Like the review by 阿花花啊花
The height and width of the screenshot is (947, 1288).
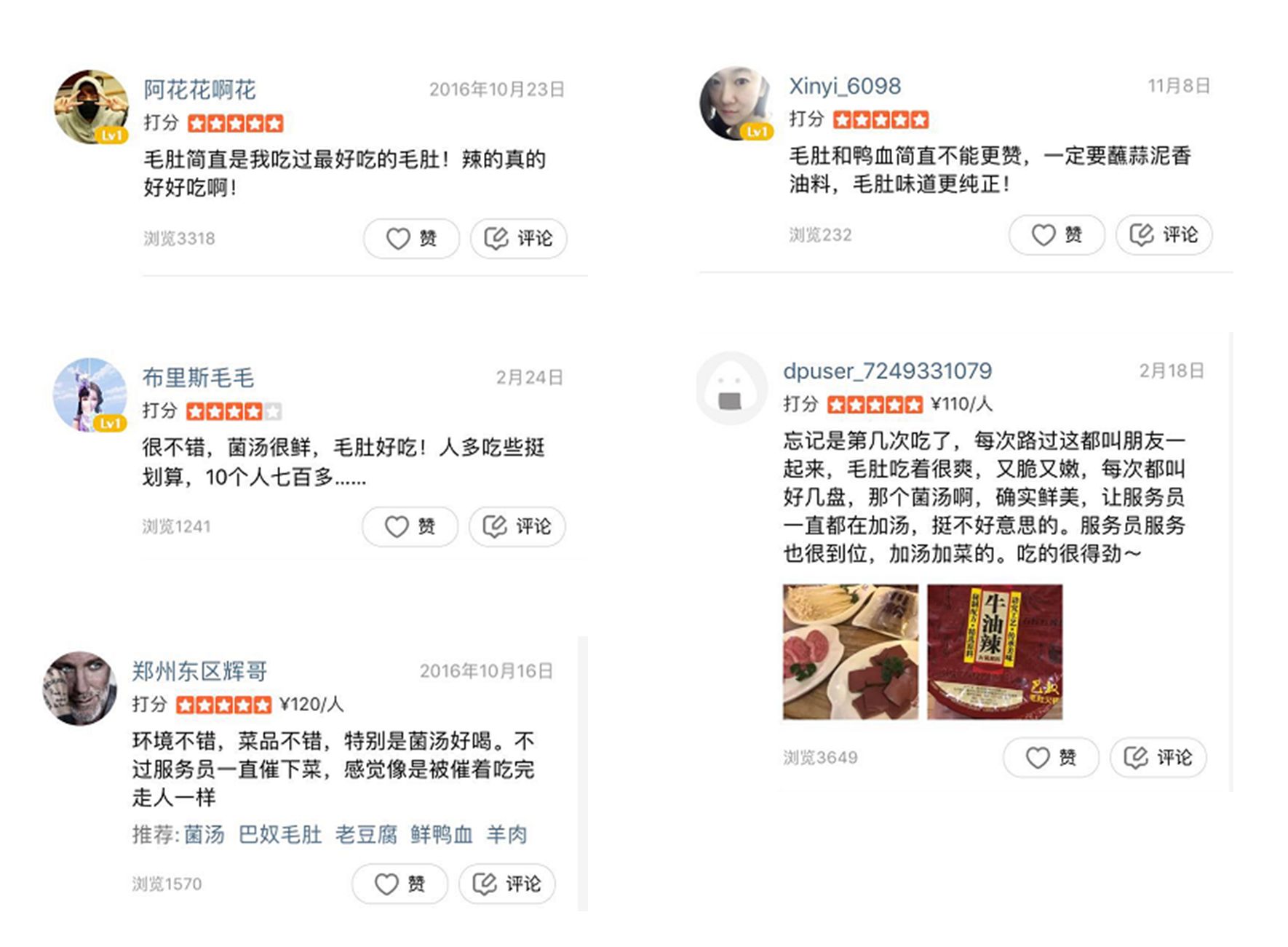pos(411,238)
